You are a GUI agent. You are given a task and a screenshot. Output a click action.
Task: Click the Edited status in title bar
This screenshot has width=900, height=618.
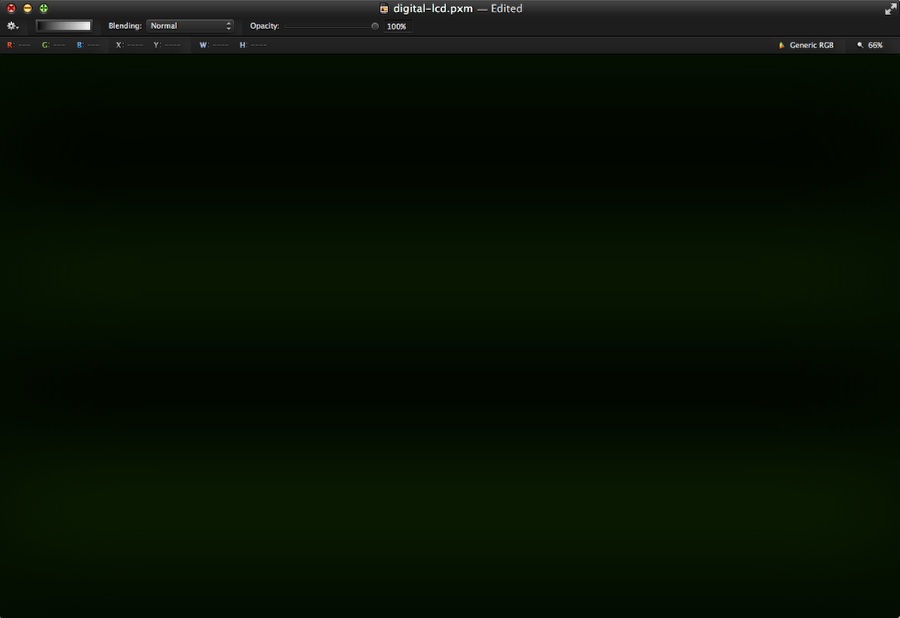[506, 9]
